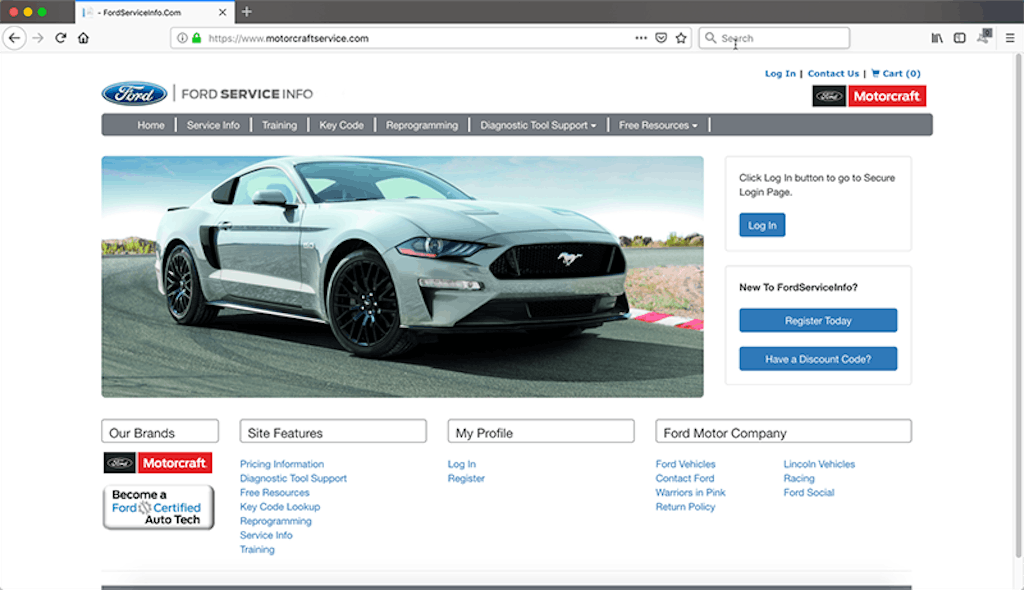Go back to the previous page
The height and width of the screenshot is (590, 1024).
point(14,38)
